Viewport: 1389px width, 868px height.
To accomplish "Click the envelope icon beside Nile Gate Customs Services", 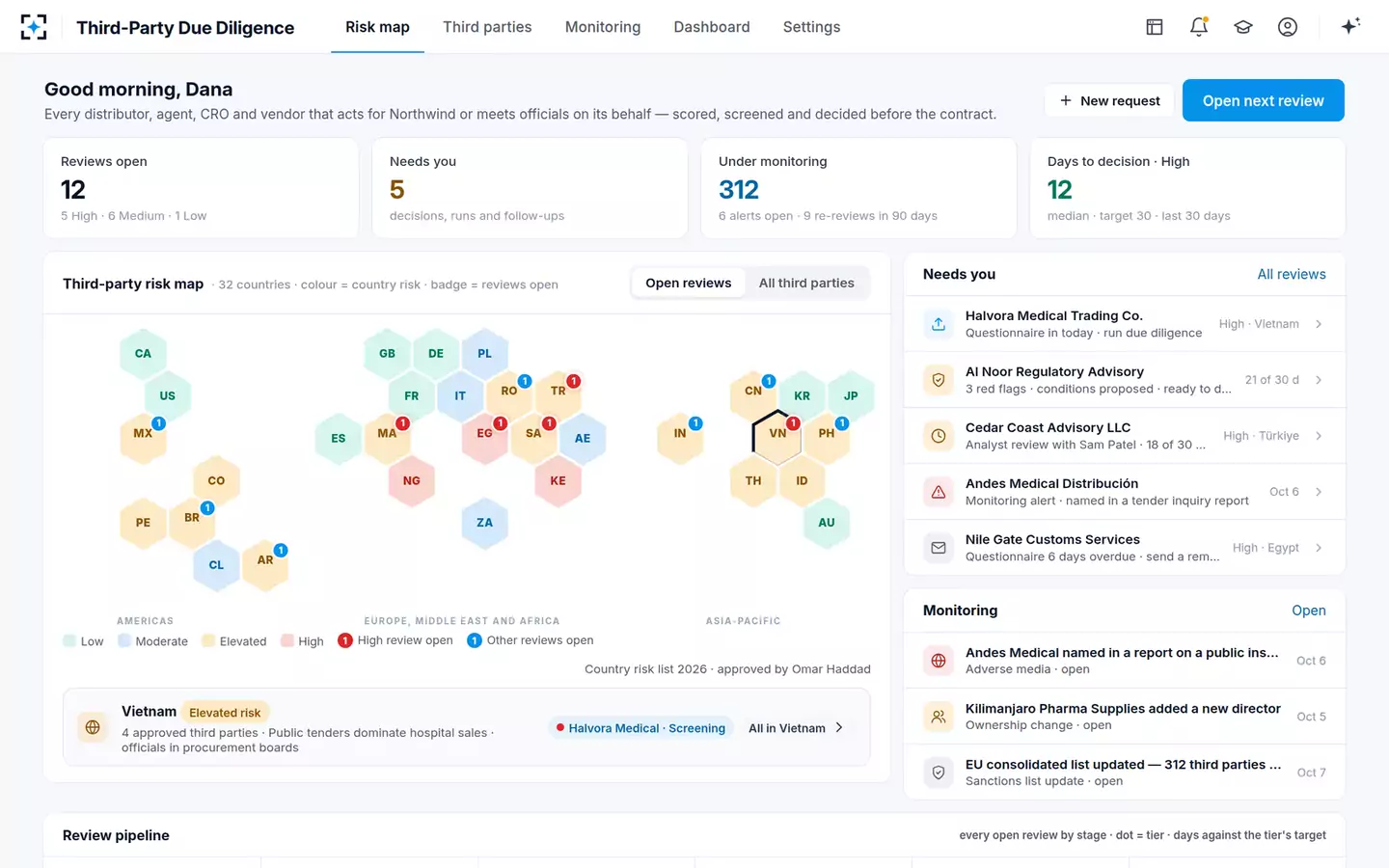I will [x=939, y=548].
